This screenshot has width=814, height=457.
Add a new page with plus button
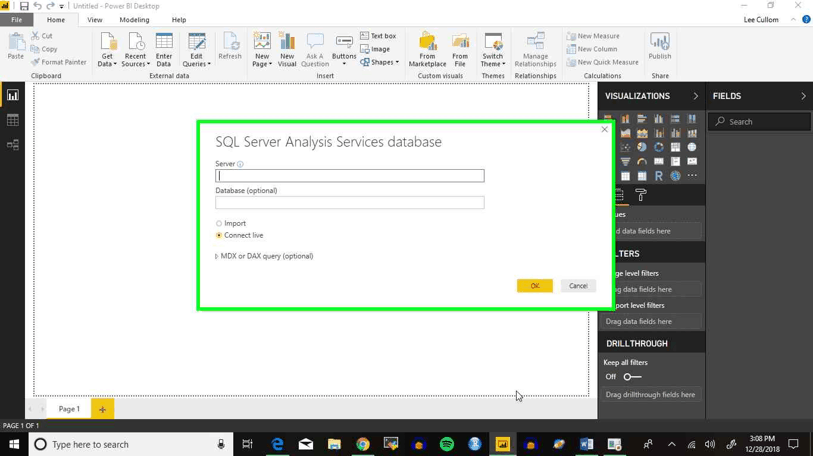tap(102, 409)
